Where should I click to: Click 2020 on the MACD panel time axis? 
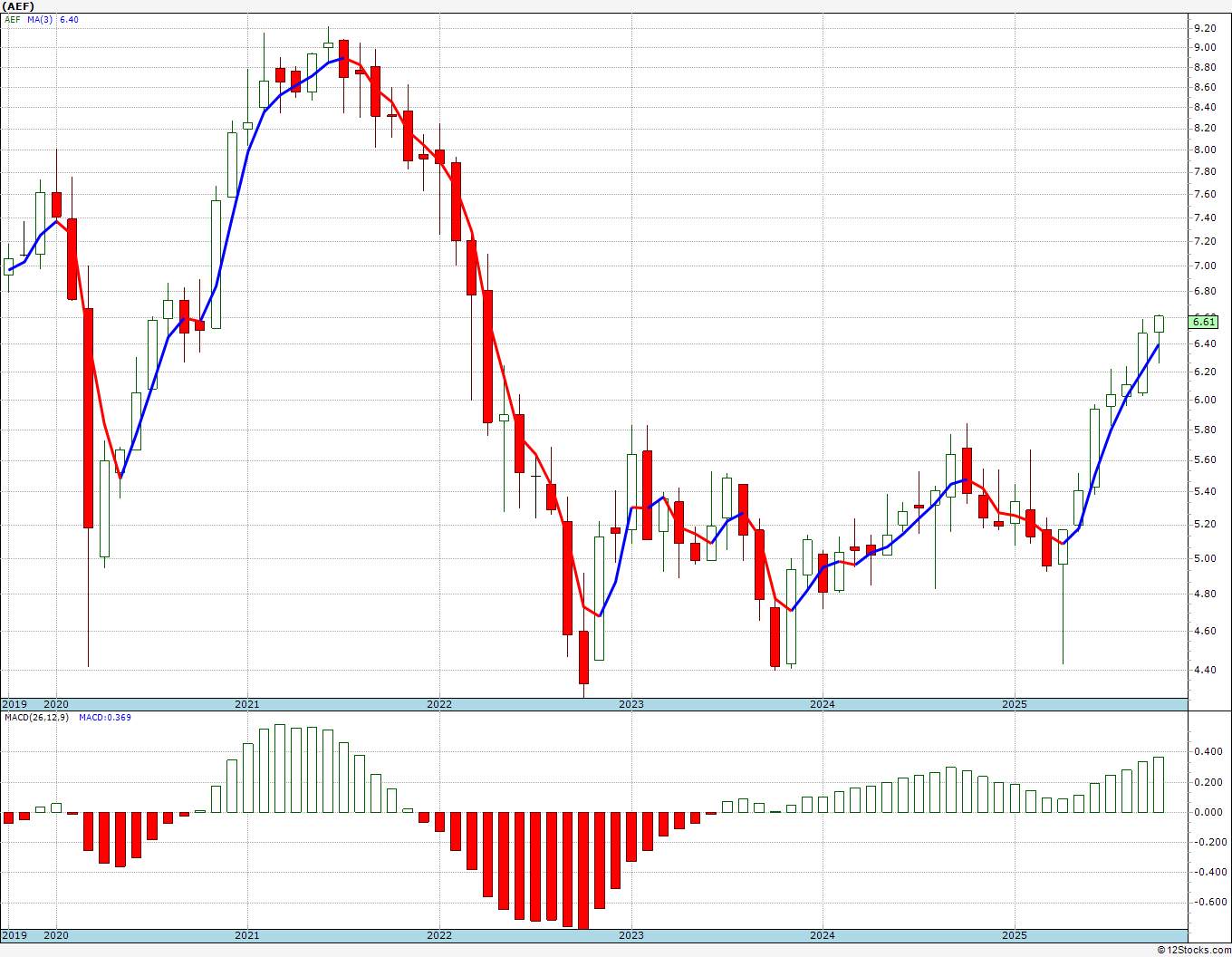coord(56,935)
